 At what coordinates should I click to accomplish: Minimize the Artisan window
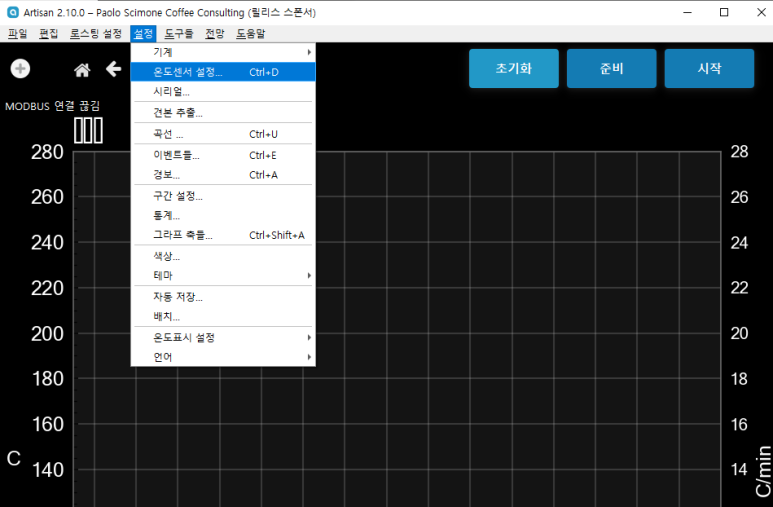click(x=687, y=12)
